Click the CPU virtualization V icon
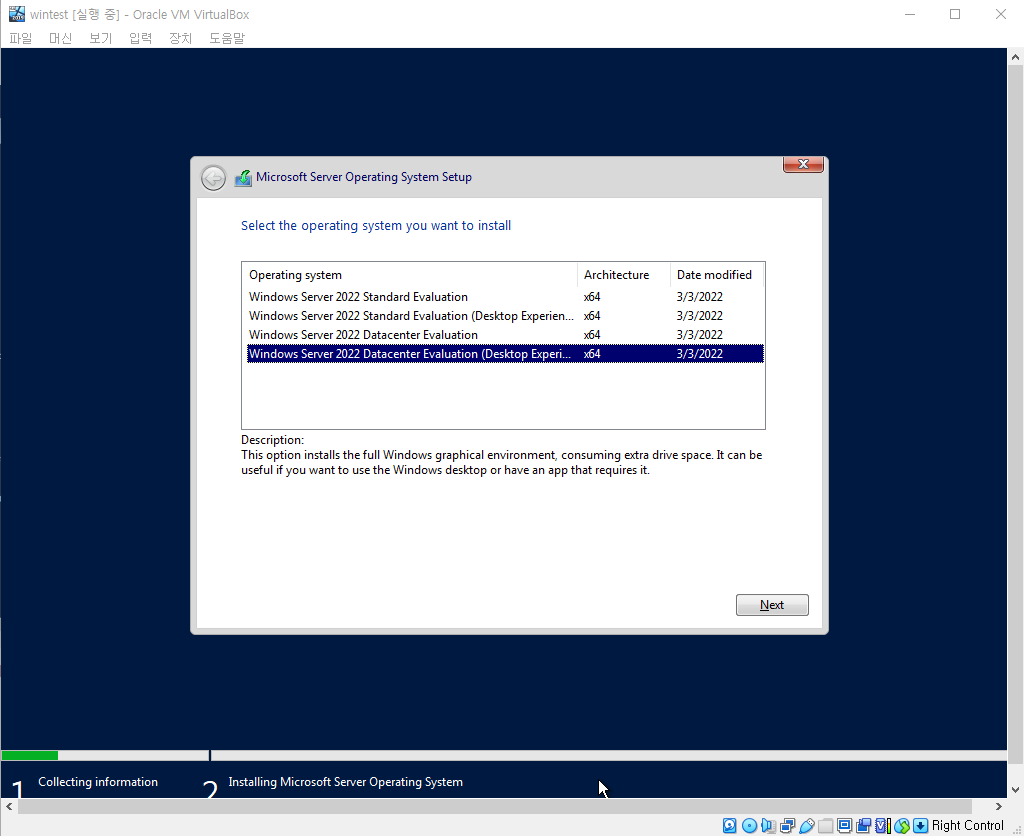The height and width of the screenshot is (836, 1024). [882, 826]
